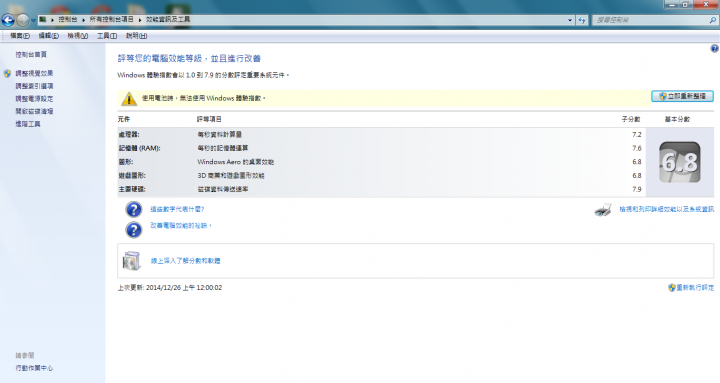This screenshot has width=720, height=383.
Task: Select processor row subscore 7.2
Action: coord(636,135)
